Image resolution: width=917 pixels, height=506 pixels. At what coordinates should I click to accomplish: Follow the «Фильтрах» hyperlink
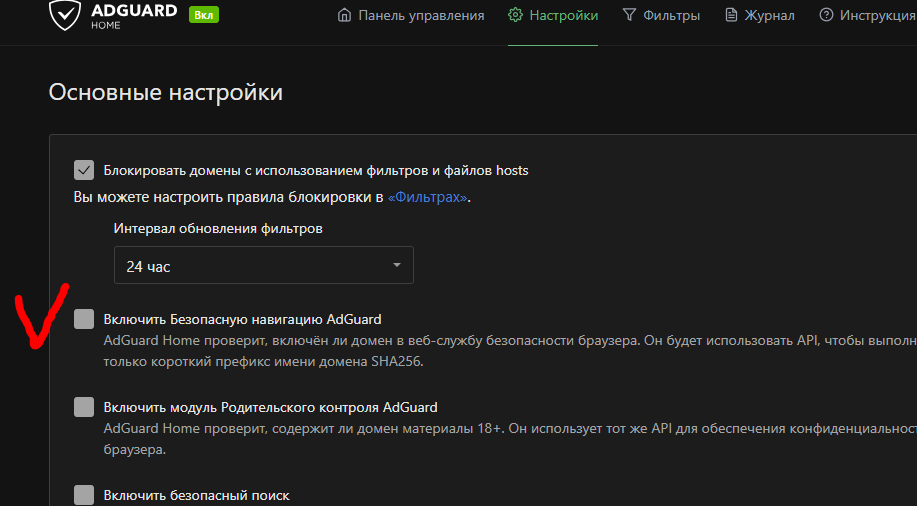[x=427, y=197]
